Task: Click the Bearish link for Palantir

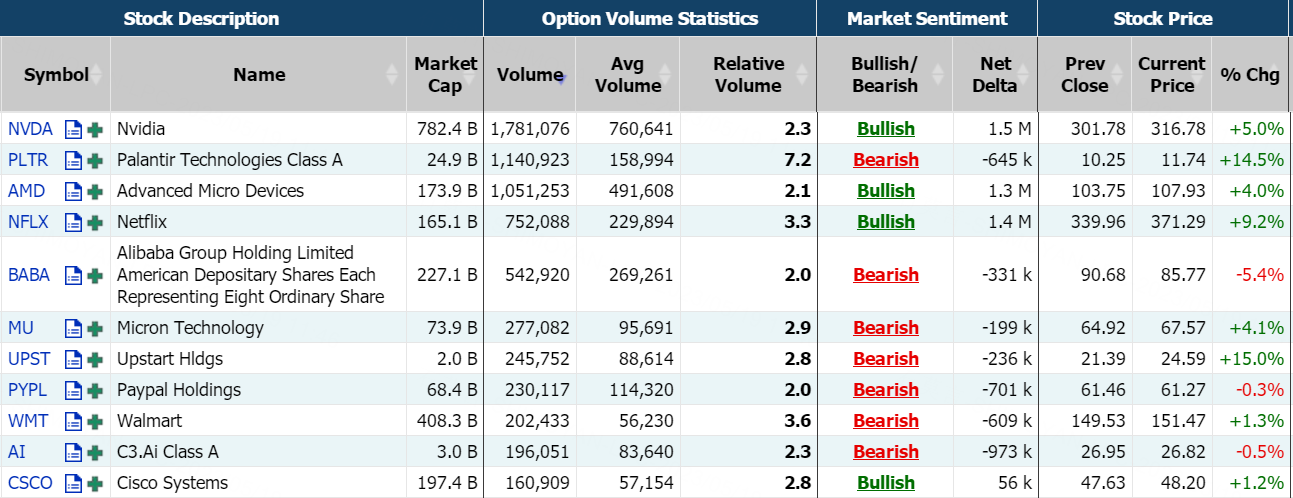Action: pyautogui.click(x=885, y=160)
